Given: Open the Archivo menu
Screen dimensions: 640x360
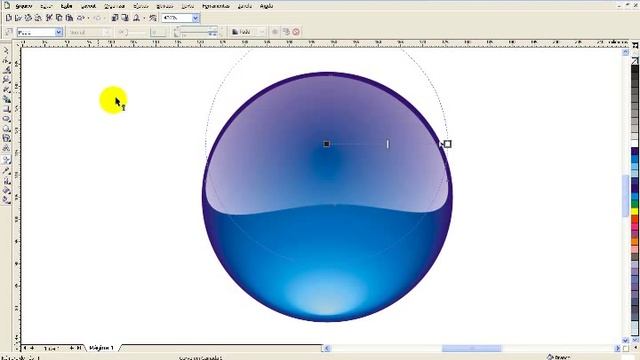Looking at the screenshot, I should coord(24,6).
